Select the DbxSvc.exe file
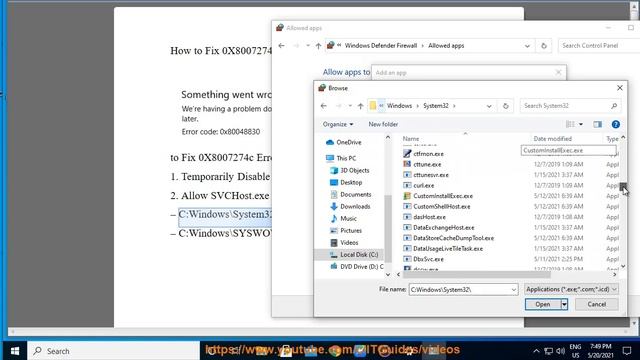640x360 pixels. point(423,259)
